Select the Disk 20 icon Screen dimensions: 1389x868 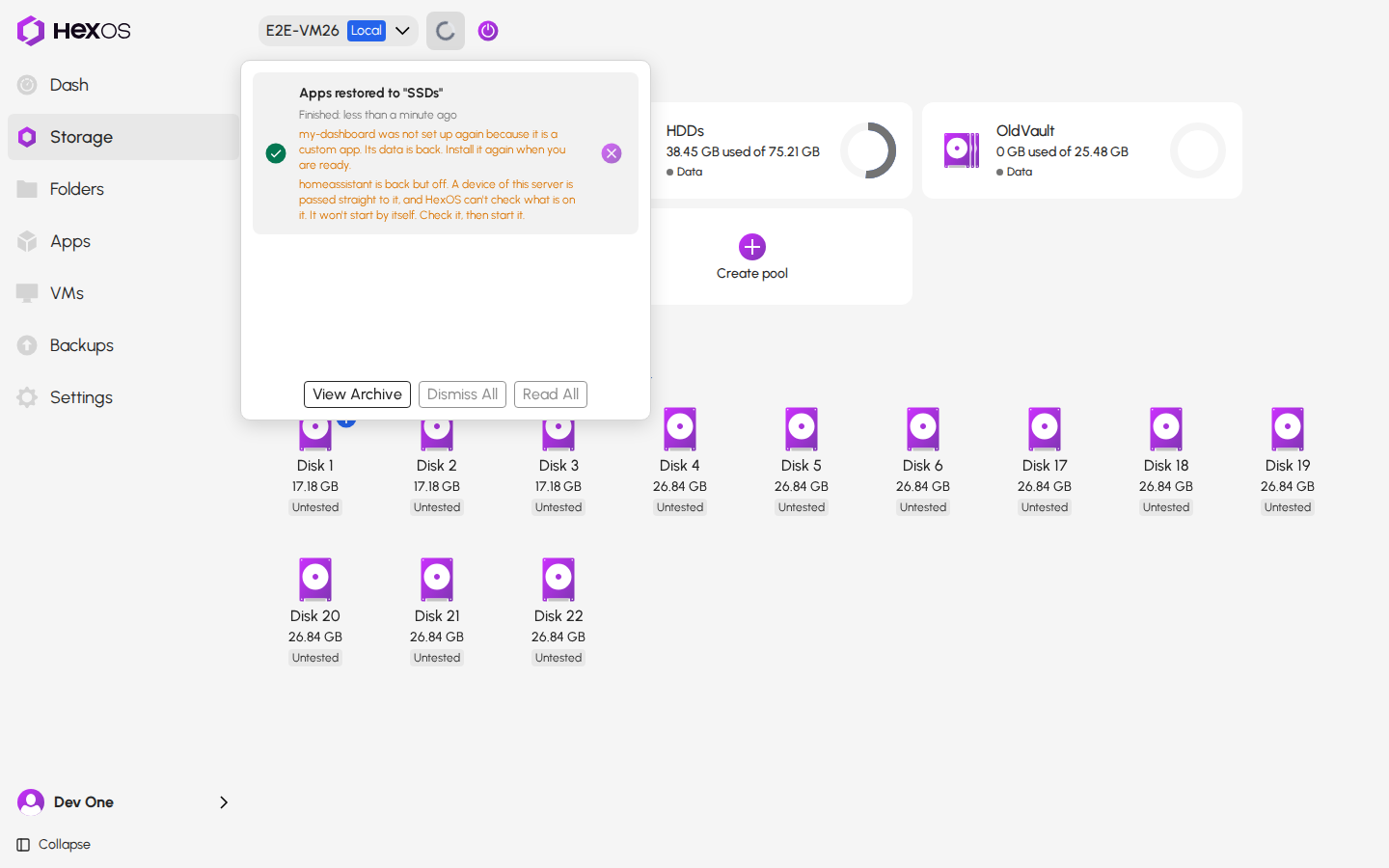point(315,580)
